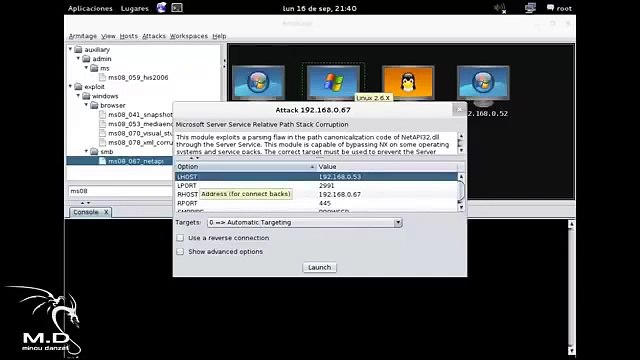Launch the attack
640x360 pixels.
point(320,267)
